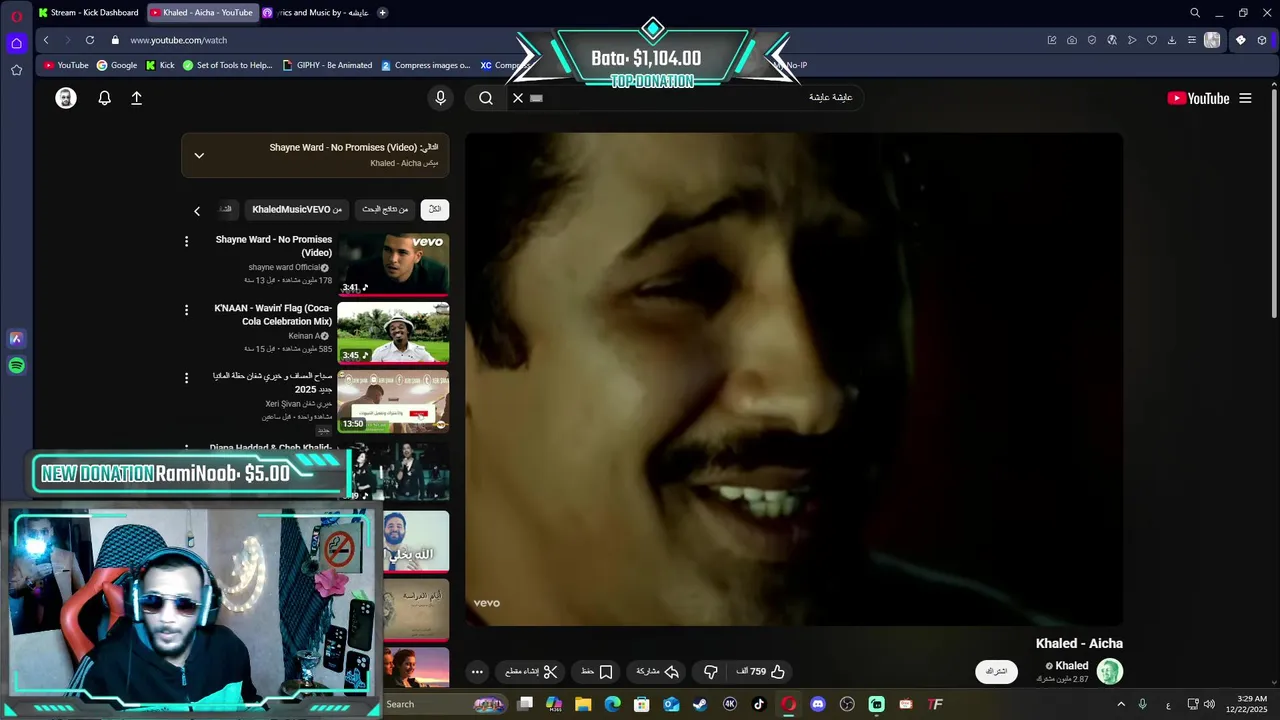Click the Khaled channel name link

point(1071,666)
